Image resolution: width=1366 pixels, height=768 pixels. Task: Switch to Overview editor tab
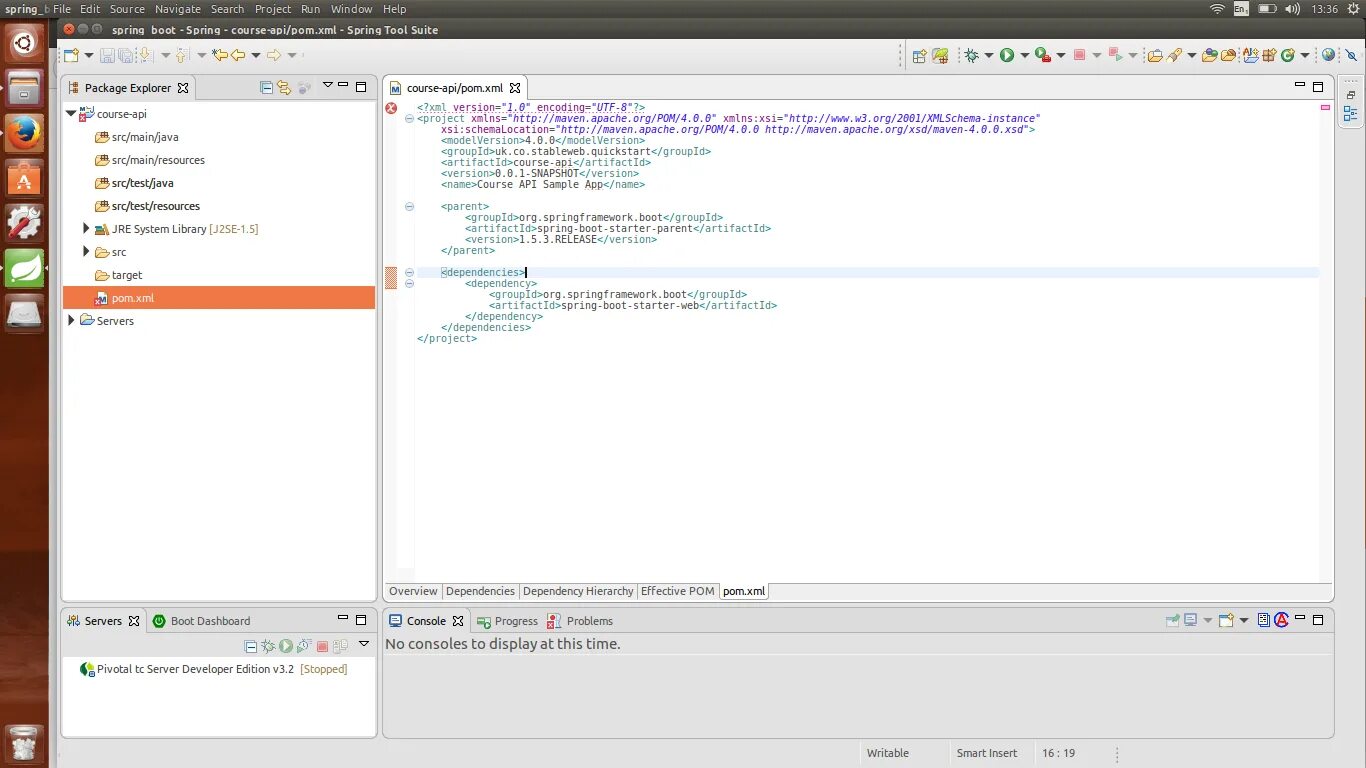tap(413, 591)
